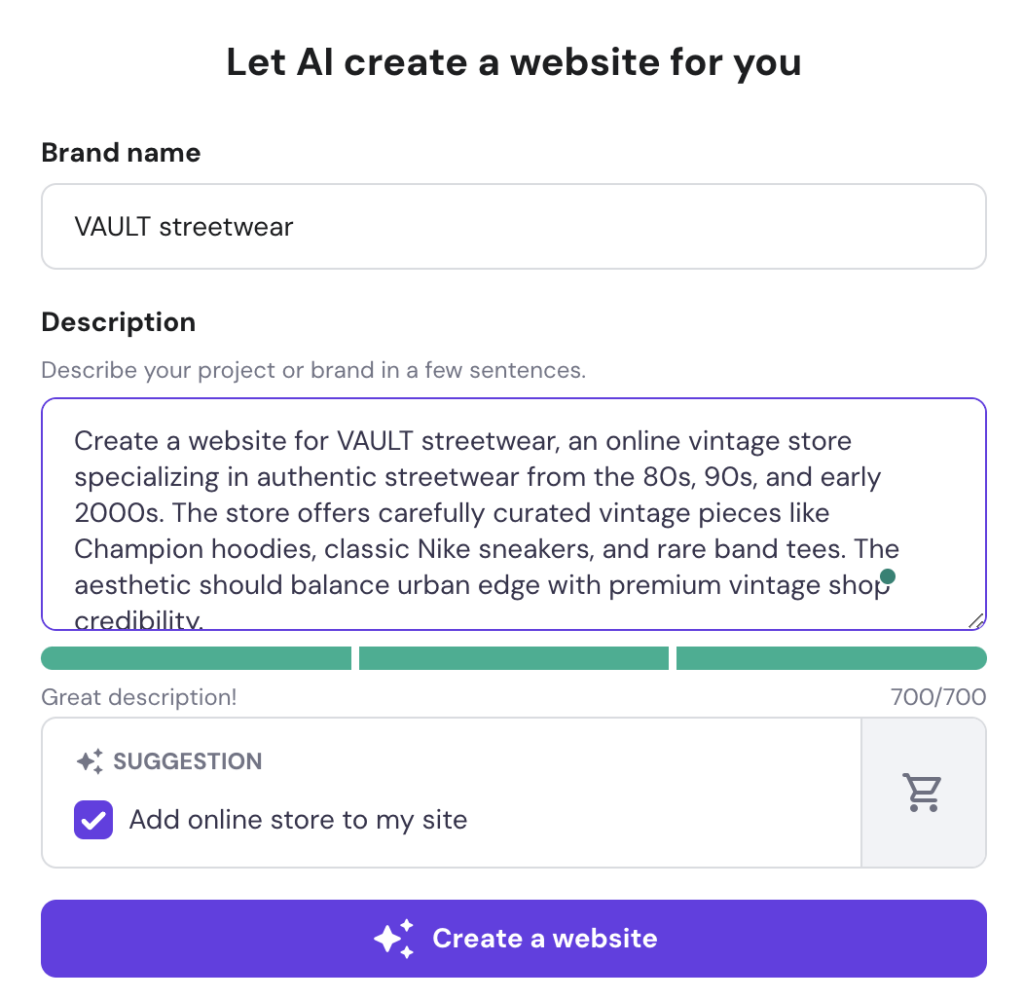
Task: Click the shopping cart icon
Action: (922, 791)
